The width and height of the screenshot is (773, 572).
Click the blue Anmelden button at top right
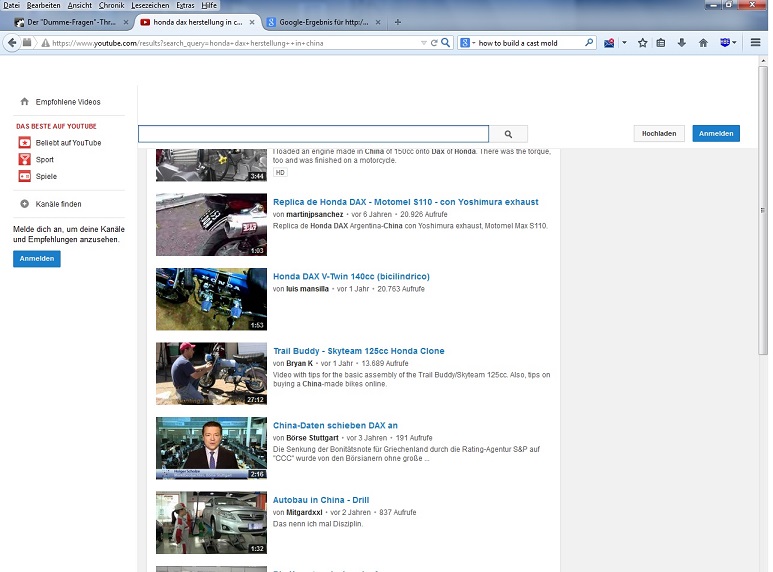(x=716, y=133)
